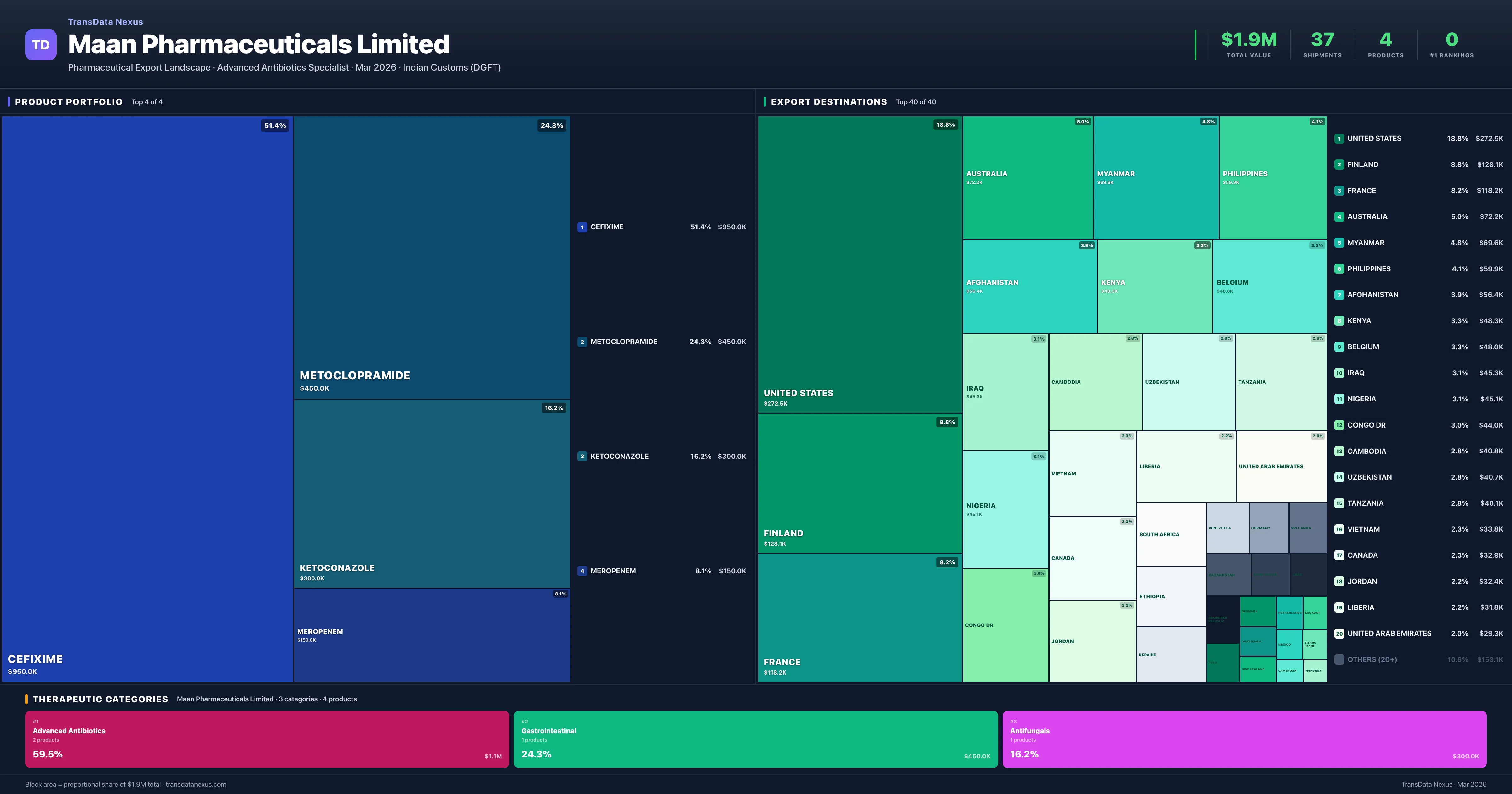Click rank 20 badge for UNITED ARAB EMIRATES

(1339, 634)
